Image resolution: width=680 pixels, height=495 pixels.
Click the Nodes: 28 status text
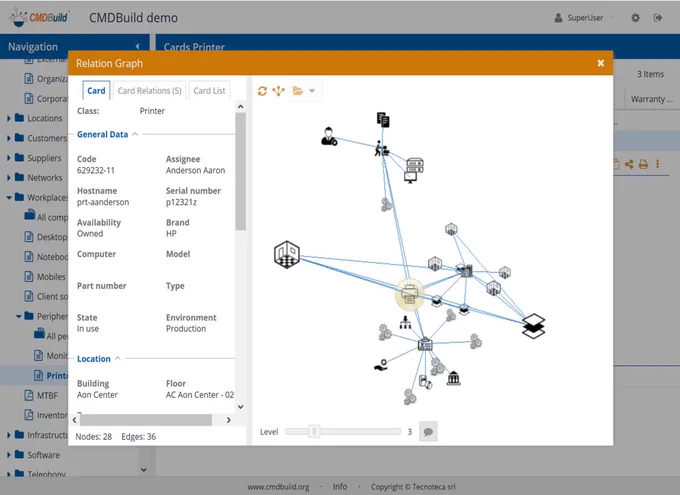click(x=93, y=436)
